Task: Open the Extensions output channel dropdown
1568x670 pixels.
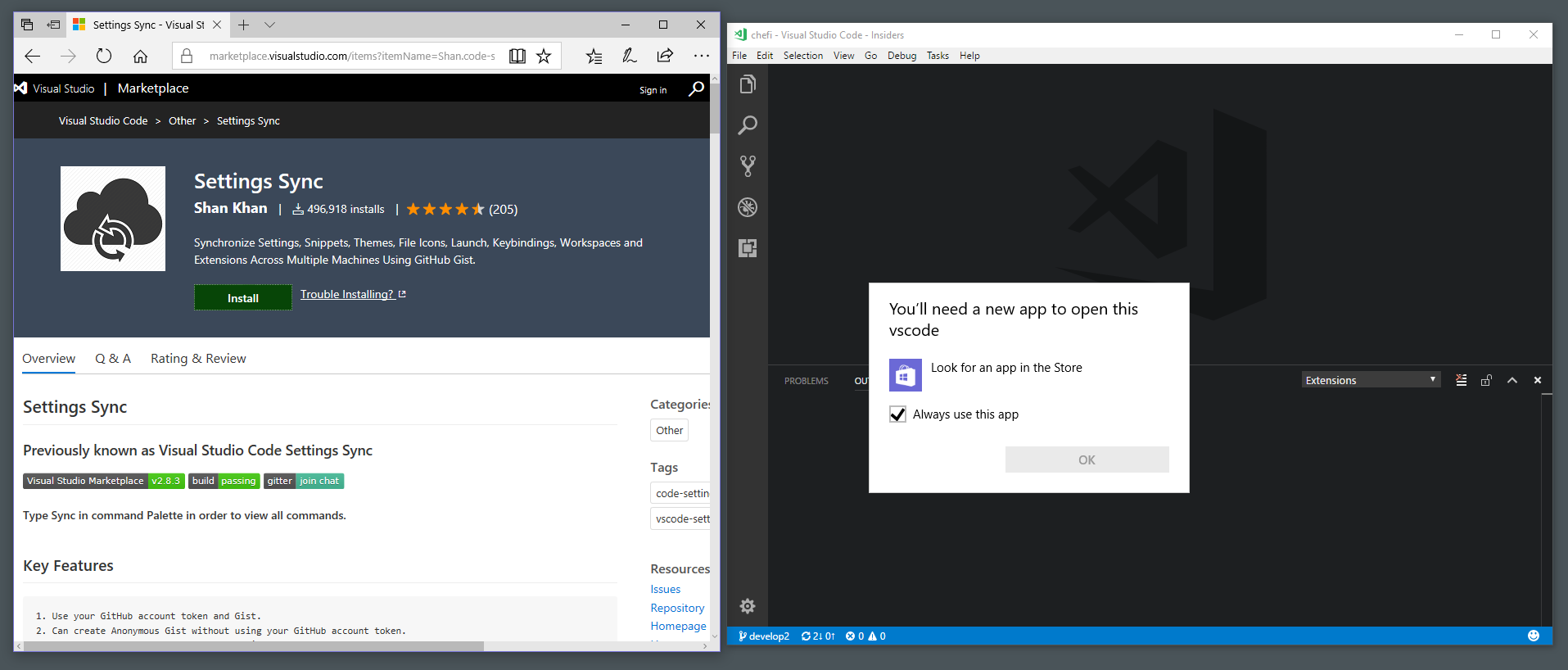Action: [x=1371, y=380]
